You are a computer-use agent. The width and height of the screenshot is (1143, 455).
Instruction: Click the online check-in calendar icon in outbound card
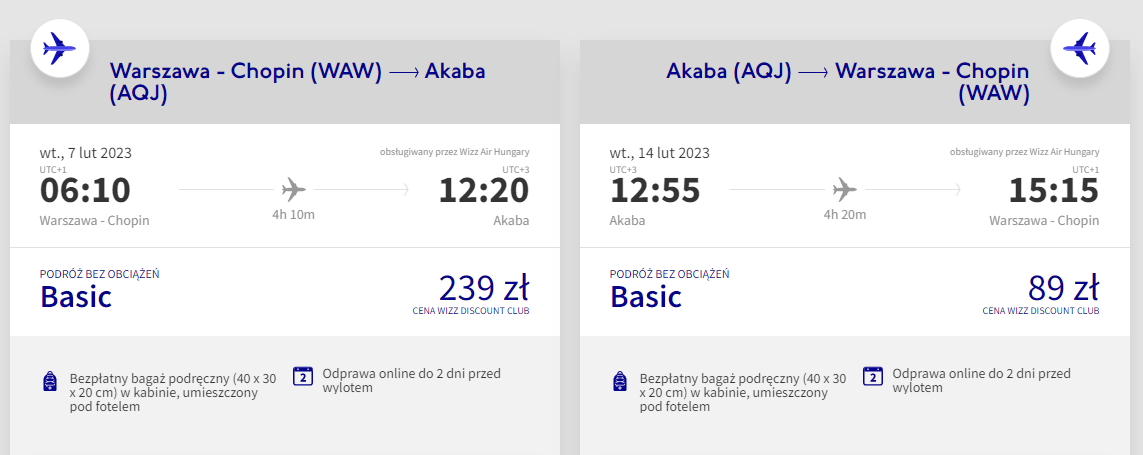tap(303, 376)
